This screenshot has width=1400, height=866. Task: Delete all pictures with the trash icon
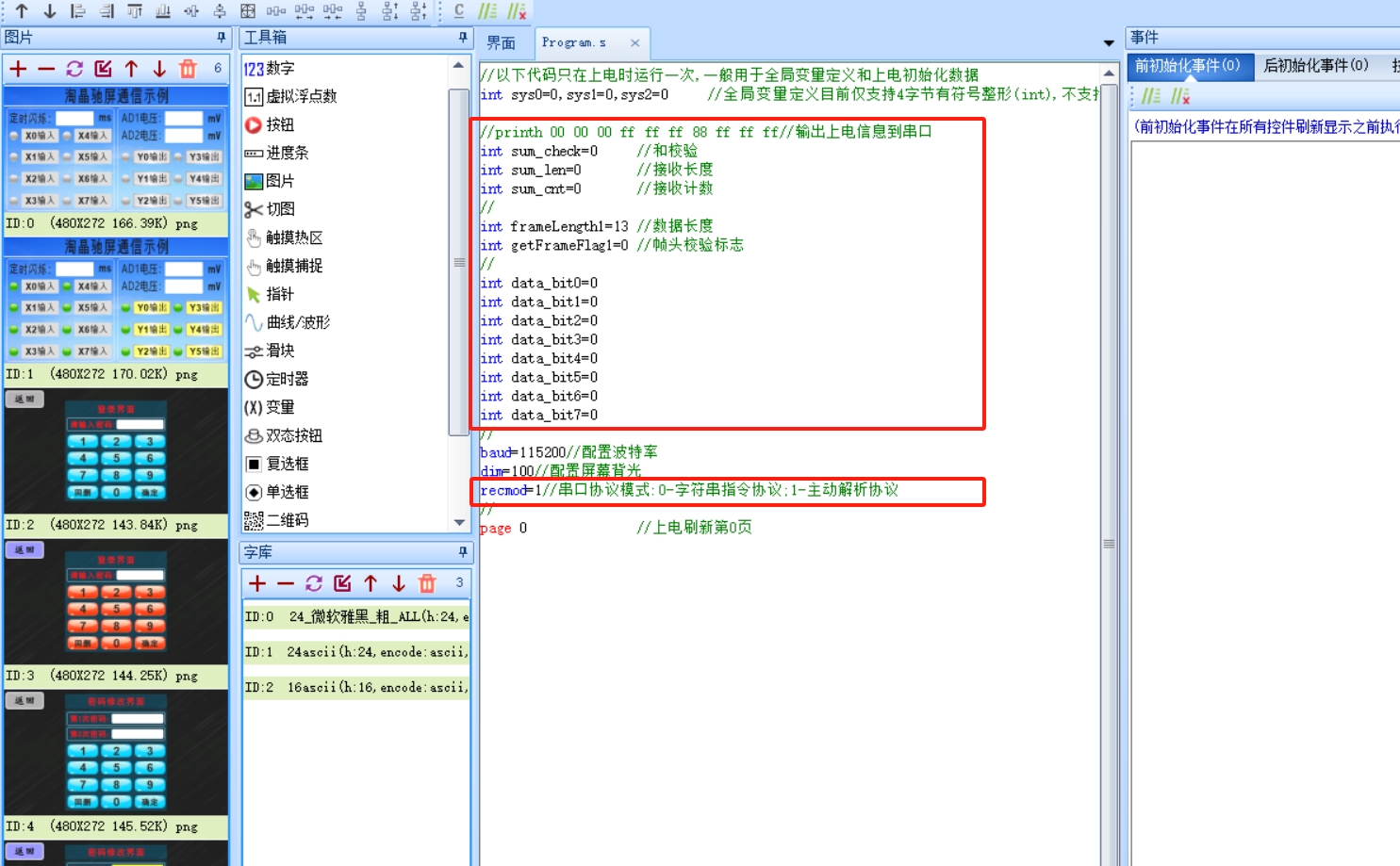click(x=188, y=69)
